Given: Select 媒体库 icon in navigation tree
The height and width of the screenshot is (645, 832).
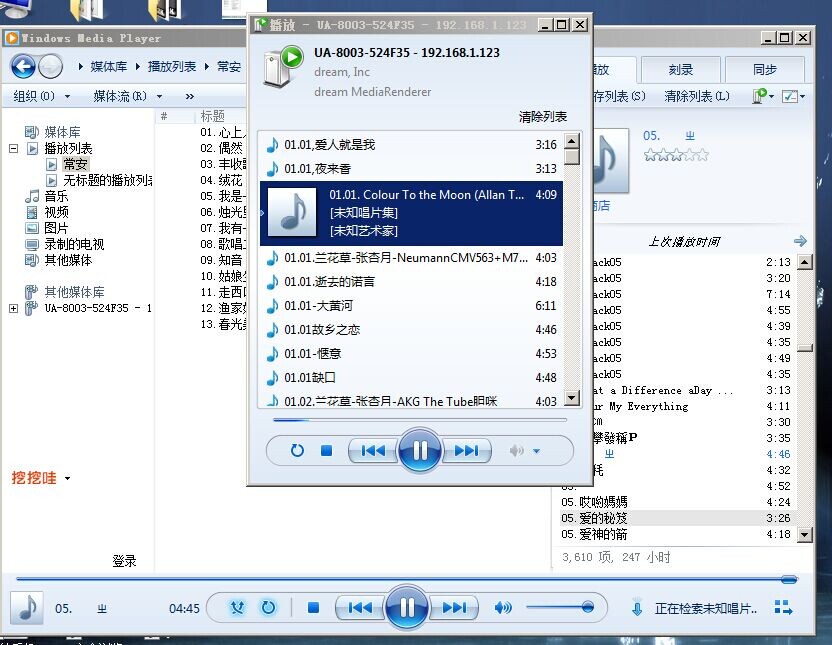Looking at the screenshot, I should [32, 132].
